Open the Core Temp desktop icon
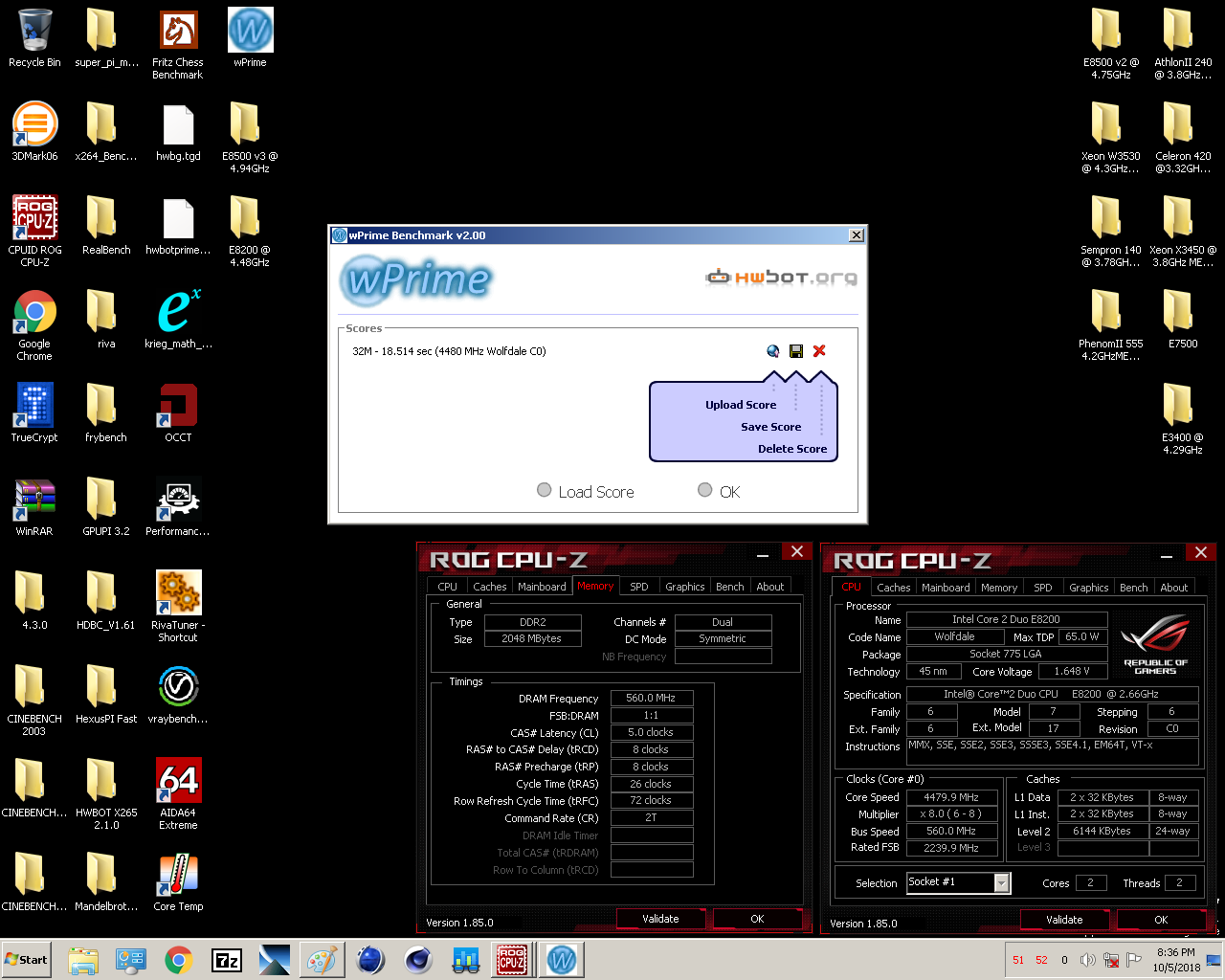Viewport: 1225px width, 980px height. pos(178,881)
